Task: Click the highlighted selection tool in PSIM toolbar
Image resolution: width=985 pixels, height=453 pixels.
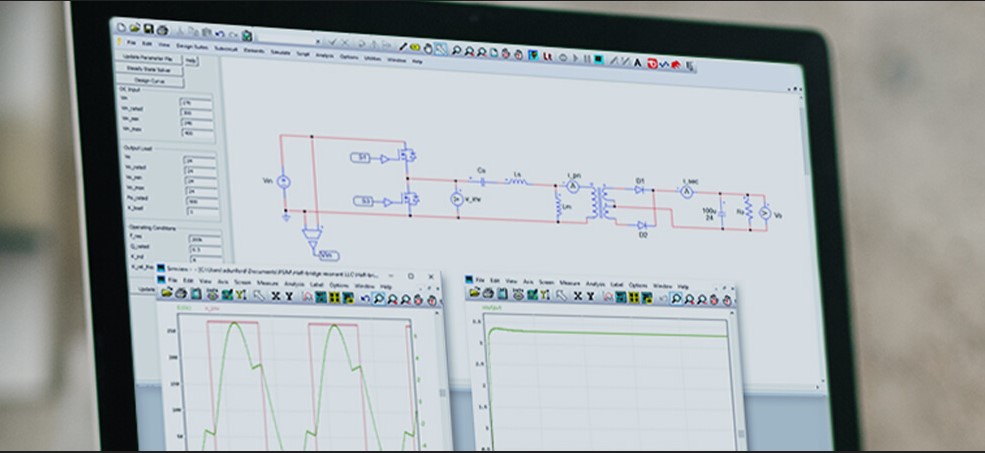Action: point(440,49)
